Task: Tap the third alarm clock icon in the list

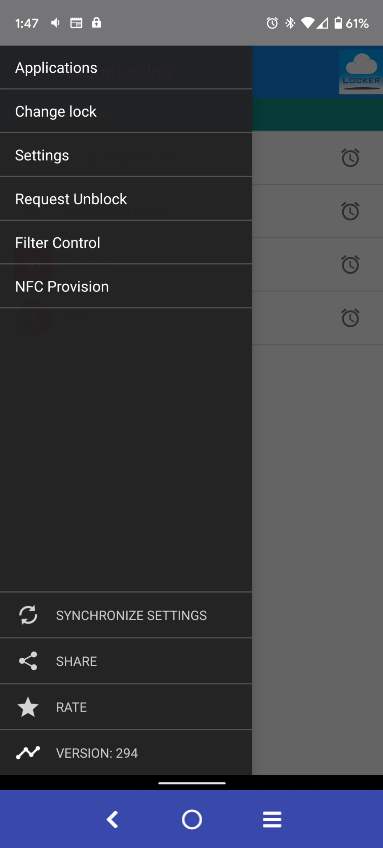Action: 350,264
